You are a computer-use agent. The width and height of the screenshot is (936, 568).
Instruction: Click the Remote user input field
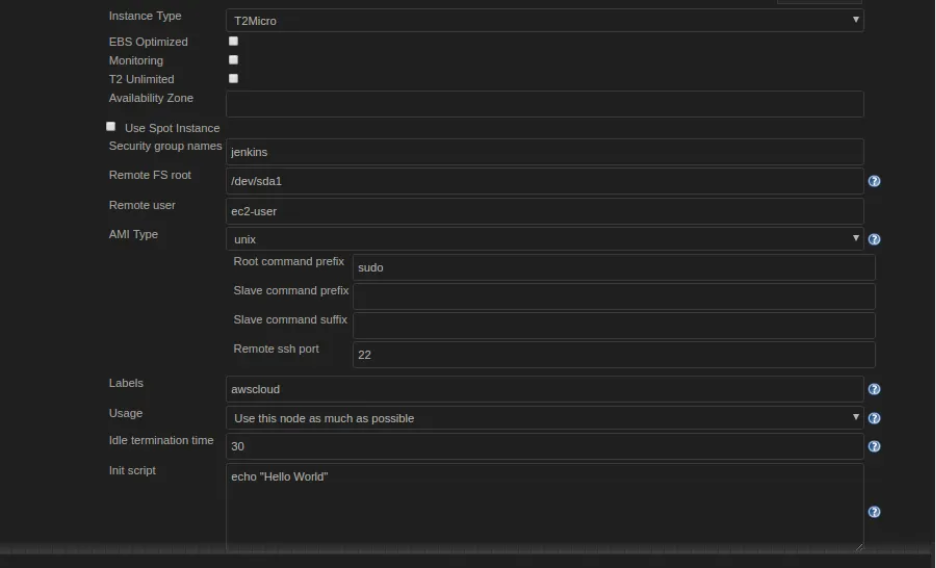coord(544,211)
